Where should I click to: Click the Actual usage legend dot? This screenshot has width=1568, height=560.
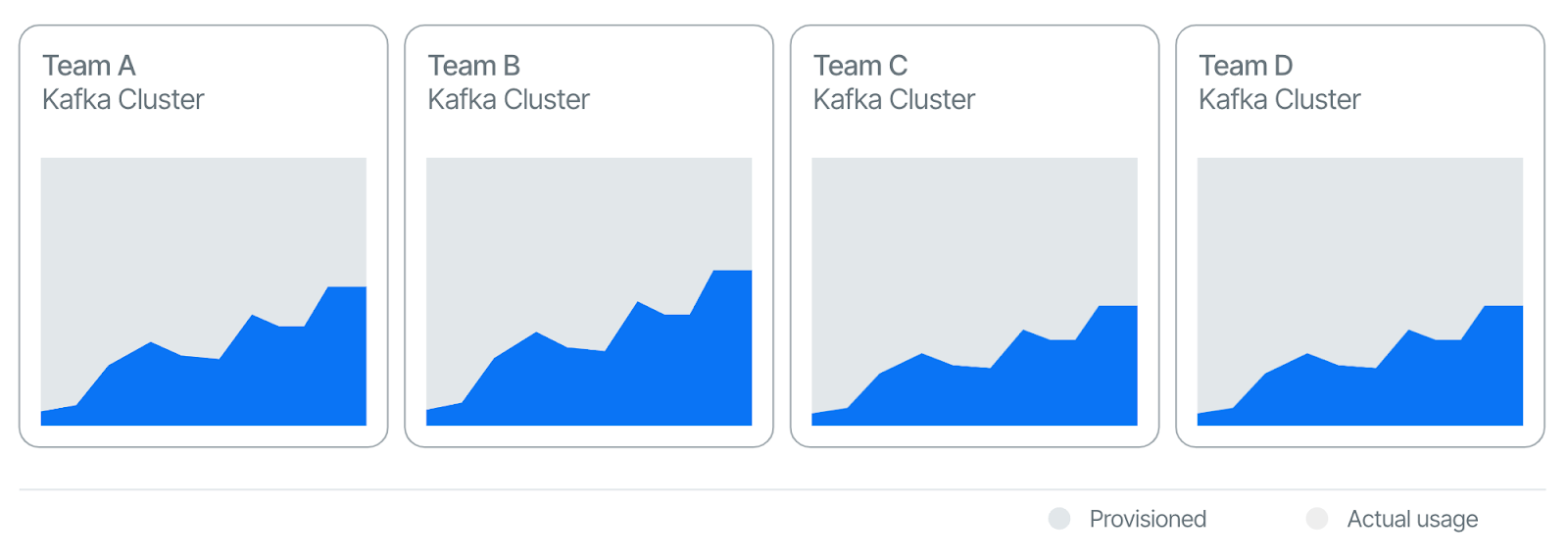1317,519
